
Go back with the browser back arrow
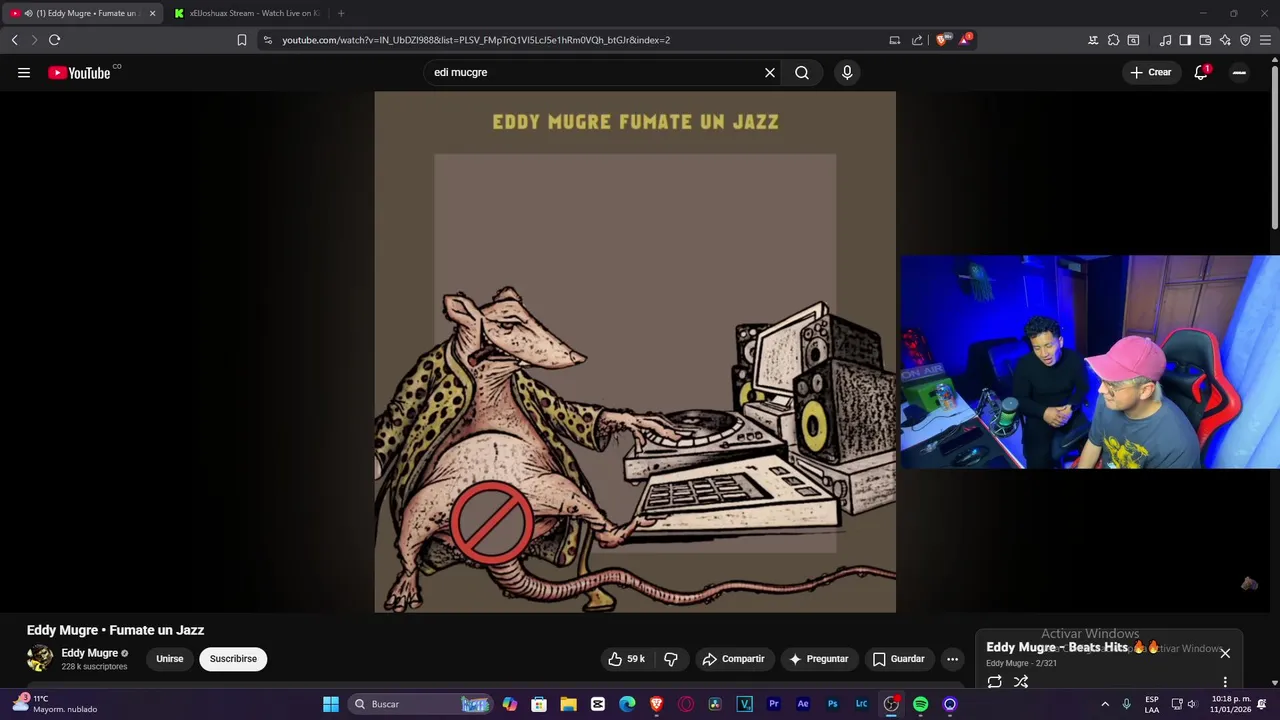[x=14, y=40]
